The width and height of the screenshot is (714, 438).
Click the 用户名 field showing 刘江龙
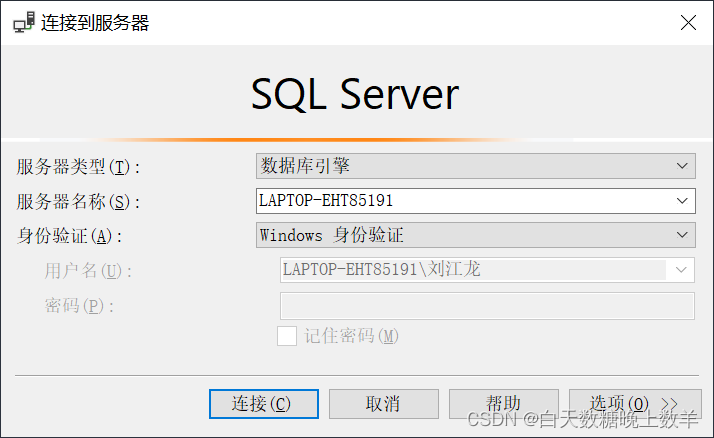point(487,270)
